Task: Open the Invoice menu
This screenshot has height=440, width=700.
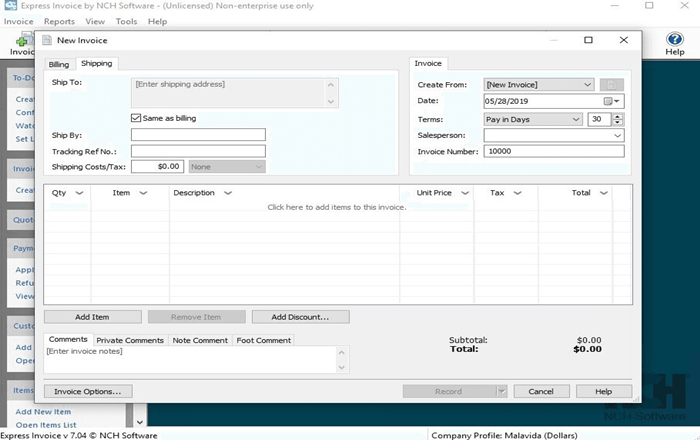Action: pyautogui.click(x=18, y=21)
